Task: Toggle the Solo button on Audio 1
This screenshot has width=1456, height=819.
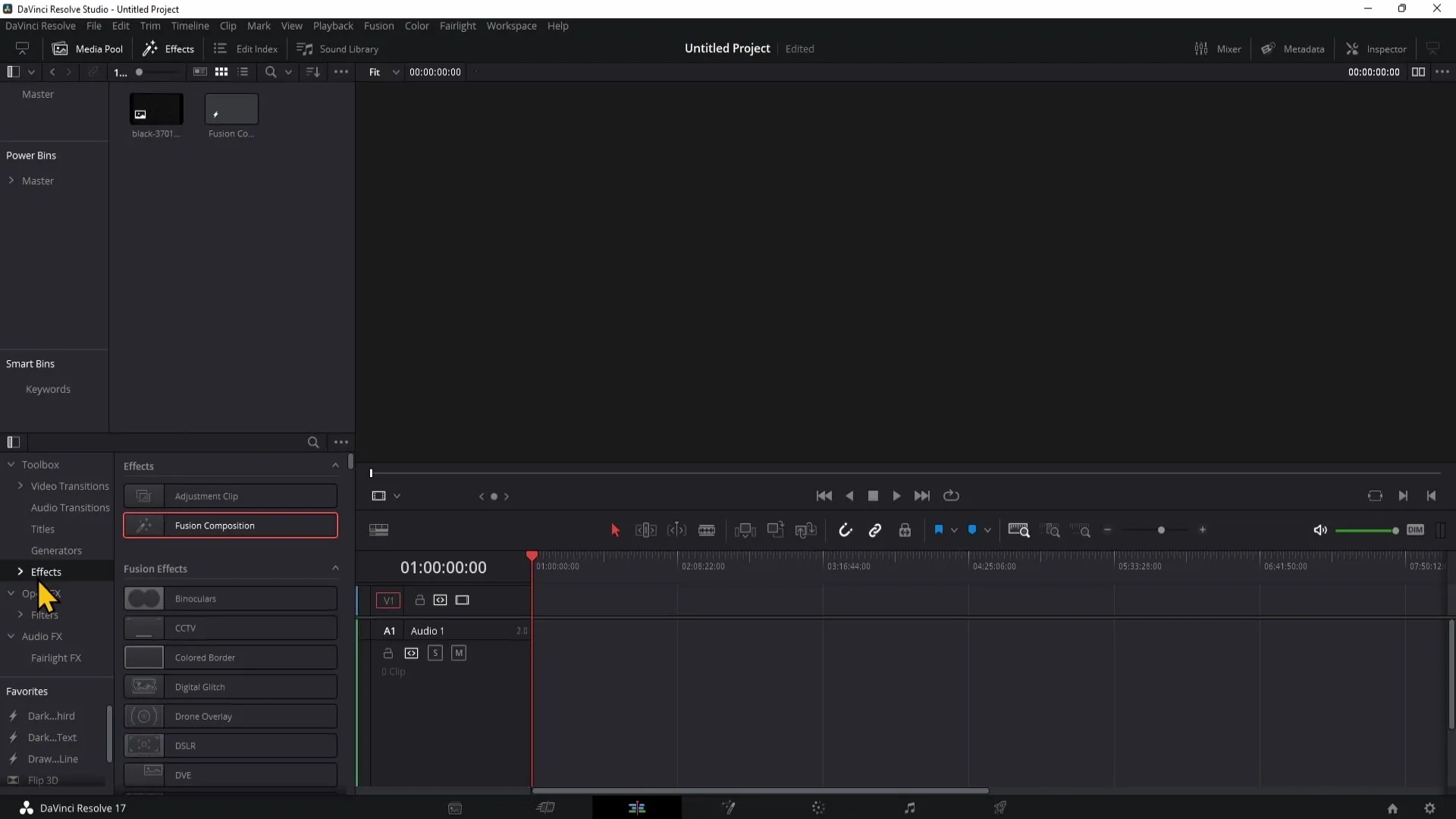Action: point(435,653)
